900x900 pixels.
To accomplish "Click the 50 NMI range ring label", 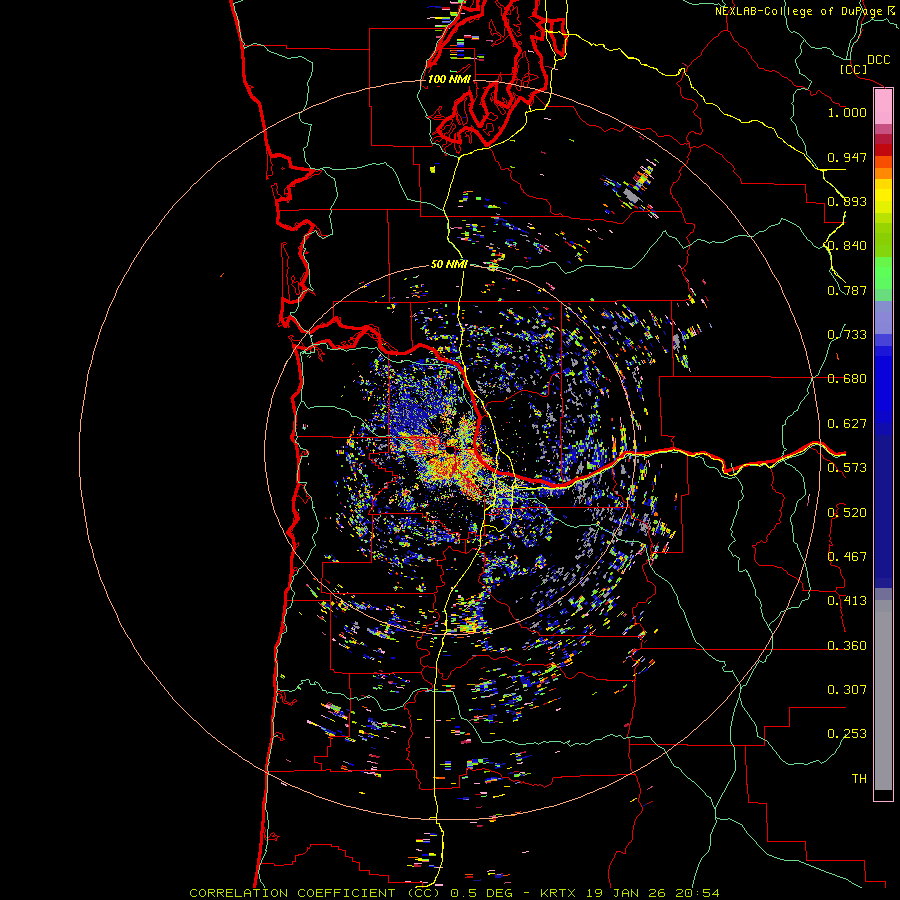I will 449,265.
